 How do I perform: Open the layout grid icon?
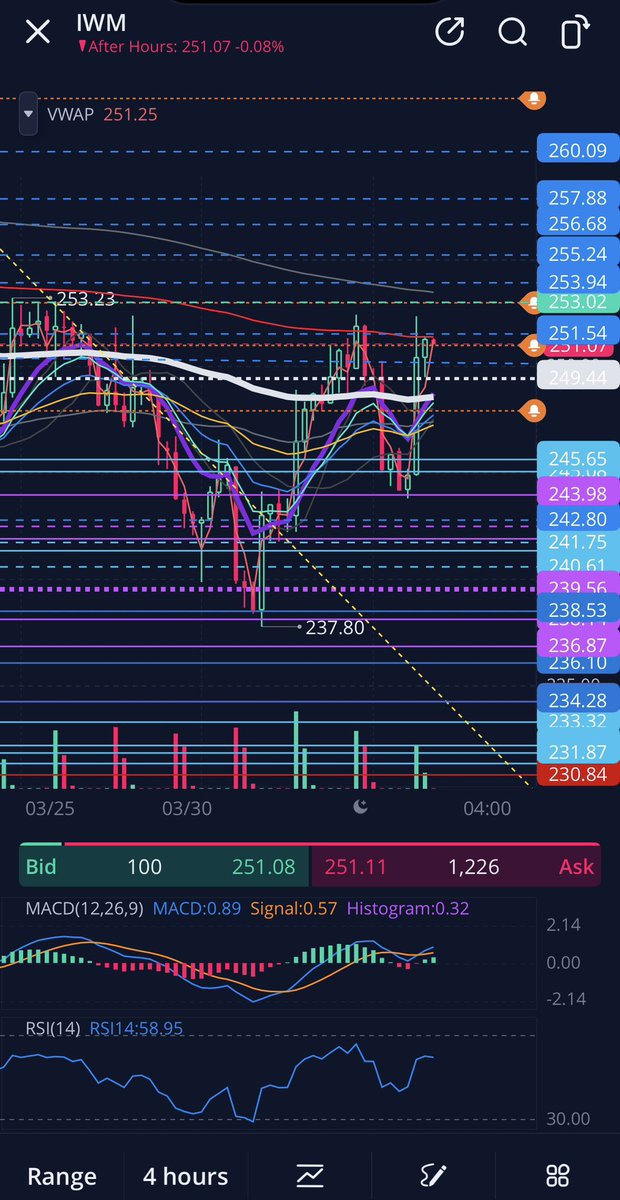click(x=557, y=1175)
